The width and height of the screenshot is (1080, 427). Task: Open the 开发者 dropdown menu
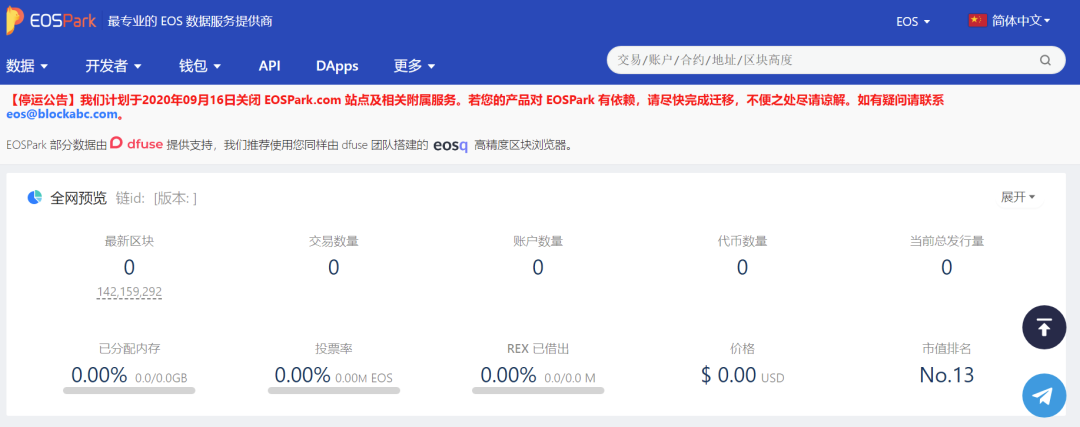pyautogui.click(x=113, y=66)
